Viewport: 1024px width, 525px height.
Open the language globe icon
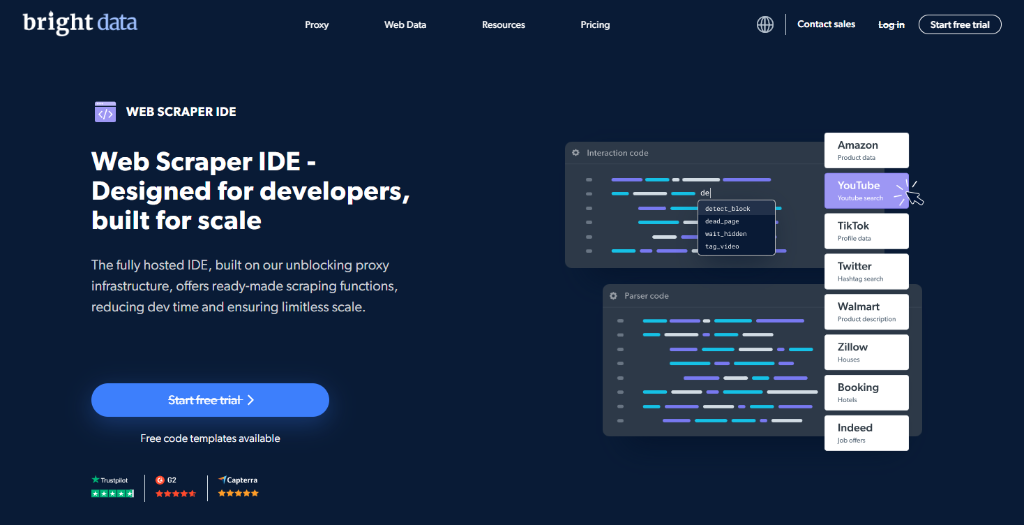765,24
